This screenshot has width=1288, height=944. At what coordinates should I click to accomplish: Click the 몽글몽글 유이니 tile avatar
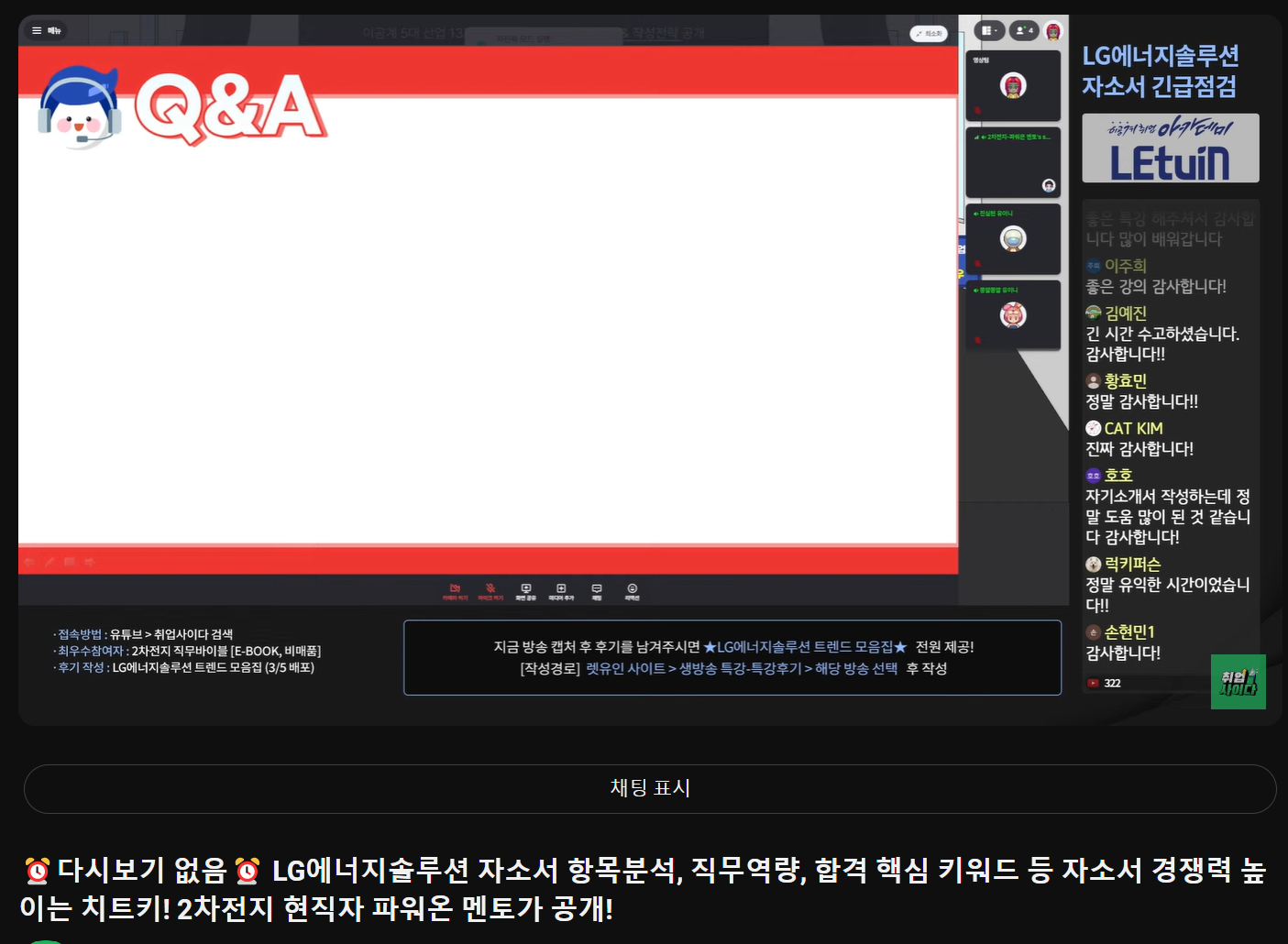tap(1013, 315)
